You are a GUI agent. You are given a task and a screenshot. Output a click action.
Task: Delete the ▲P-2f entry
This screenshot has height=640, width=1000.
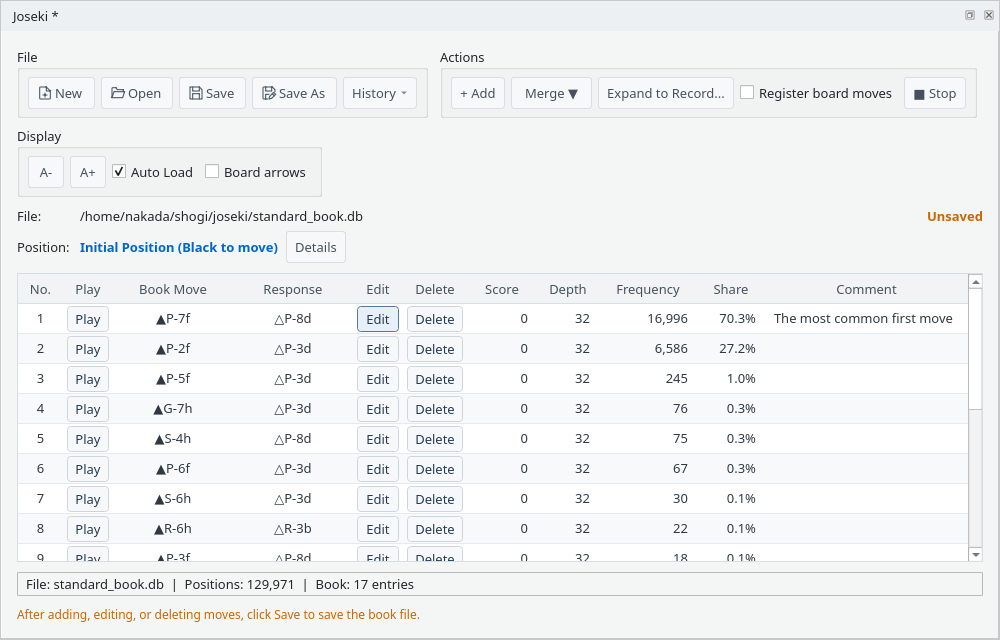point(434,349)
